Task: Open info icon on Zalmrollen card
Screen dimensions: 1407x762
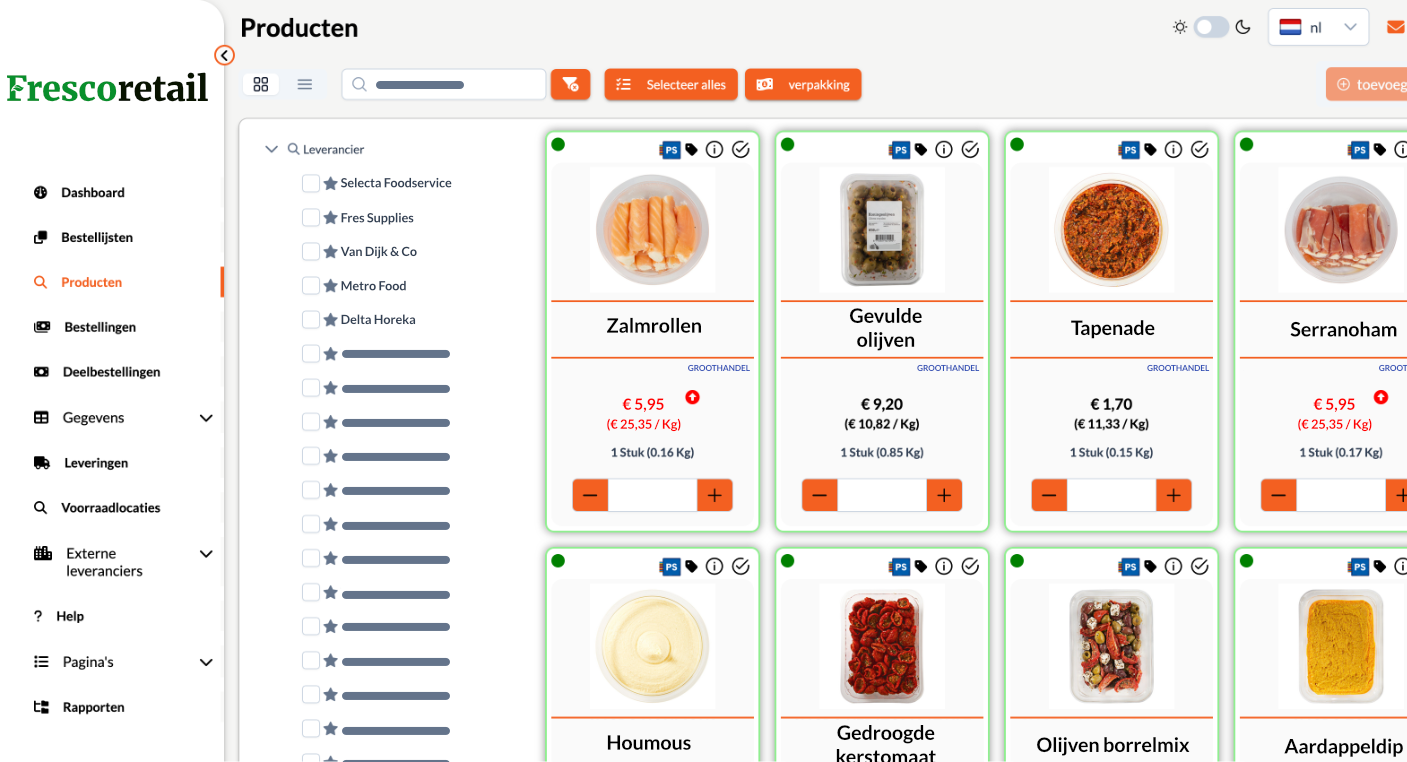Action: pos(714,150)
